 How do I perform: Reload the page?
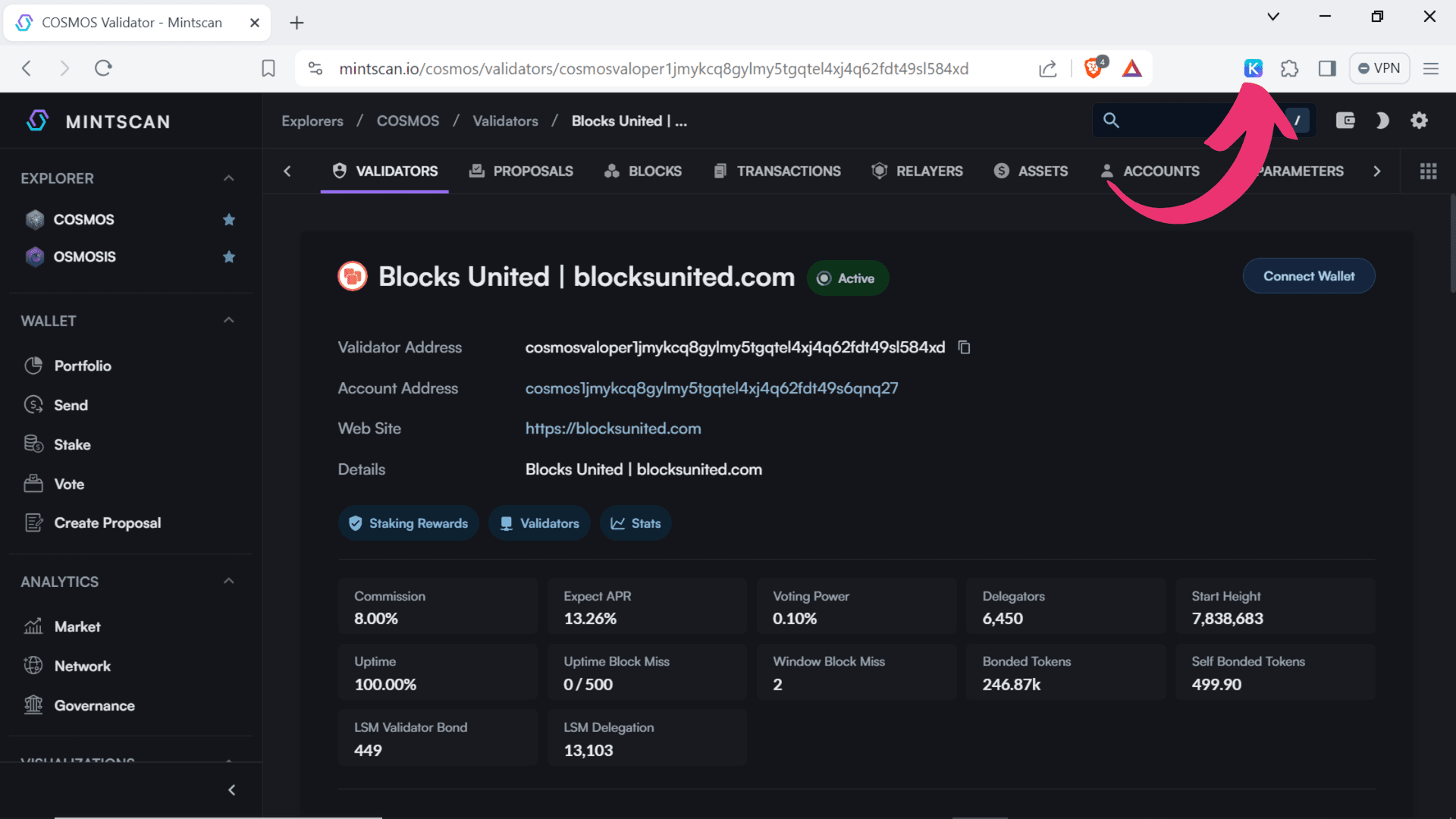point(103,68)
